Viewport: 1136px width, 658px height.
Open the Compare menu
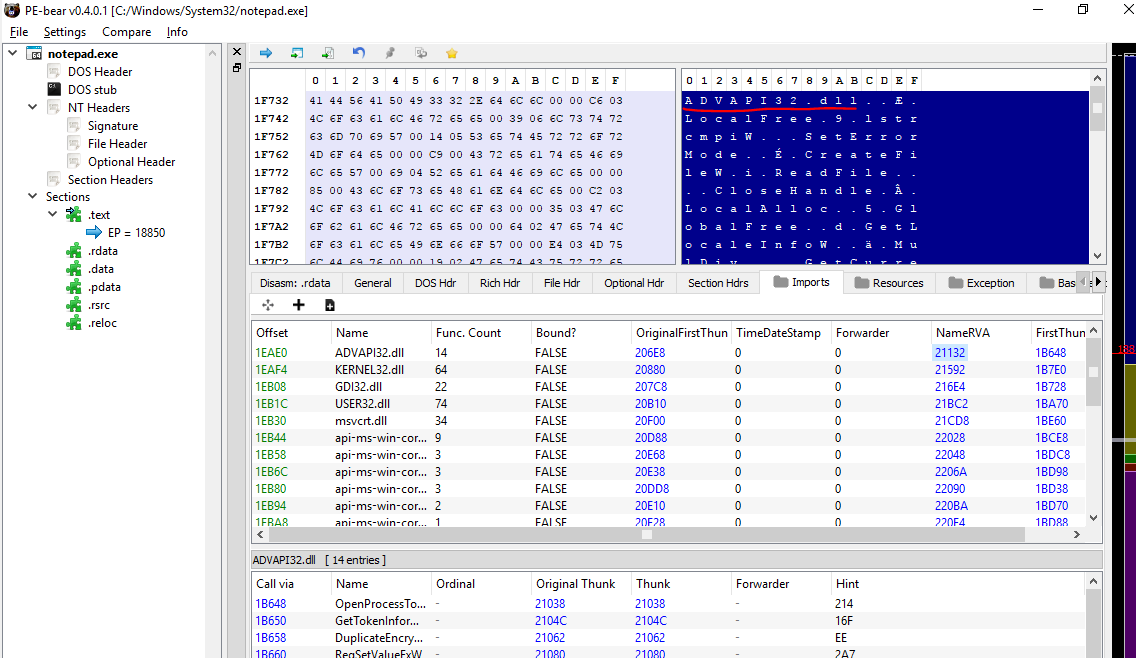[x=126, y=32]
